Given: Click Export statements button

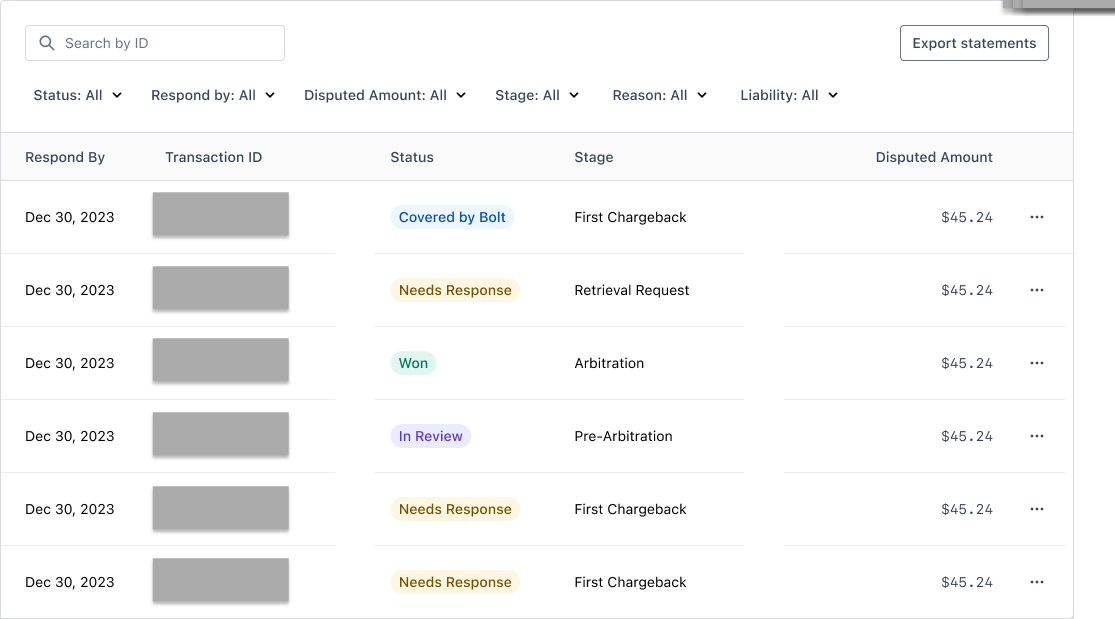Looking at the screenshot, I should [x=974, y=43].
